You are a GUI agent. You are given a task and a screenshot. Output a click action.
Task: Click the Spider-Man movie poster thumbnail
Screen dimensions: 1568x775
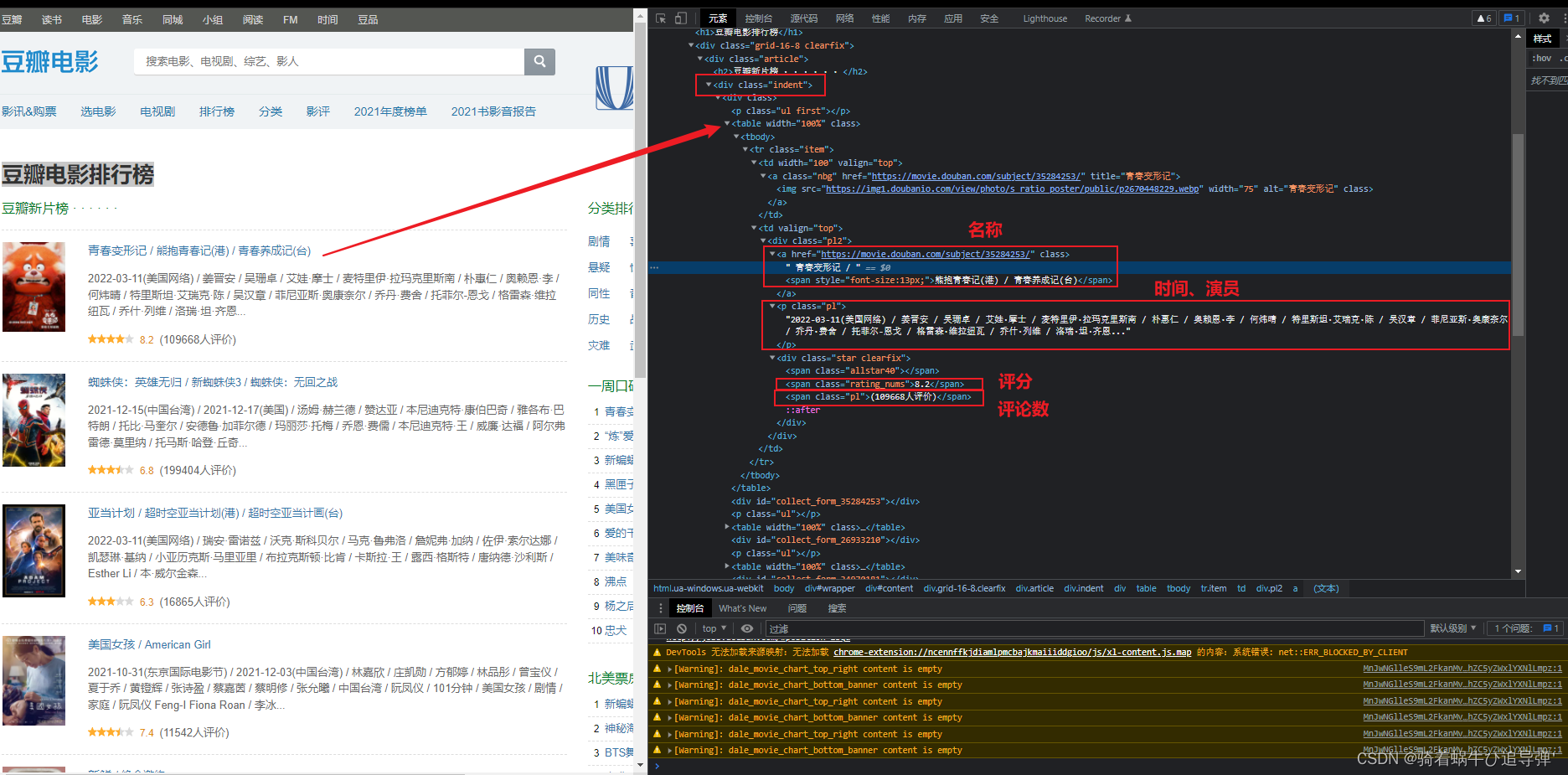pyautogui.click(x=34, y=420)
